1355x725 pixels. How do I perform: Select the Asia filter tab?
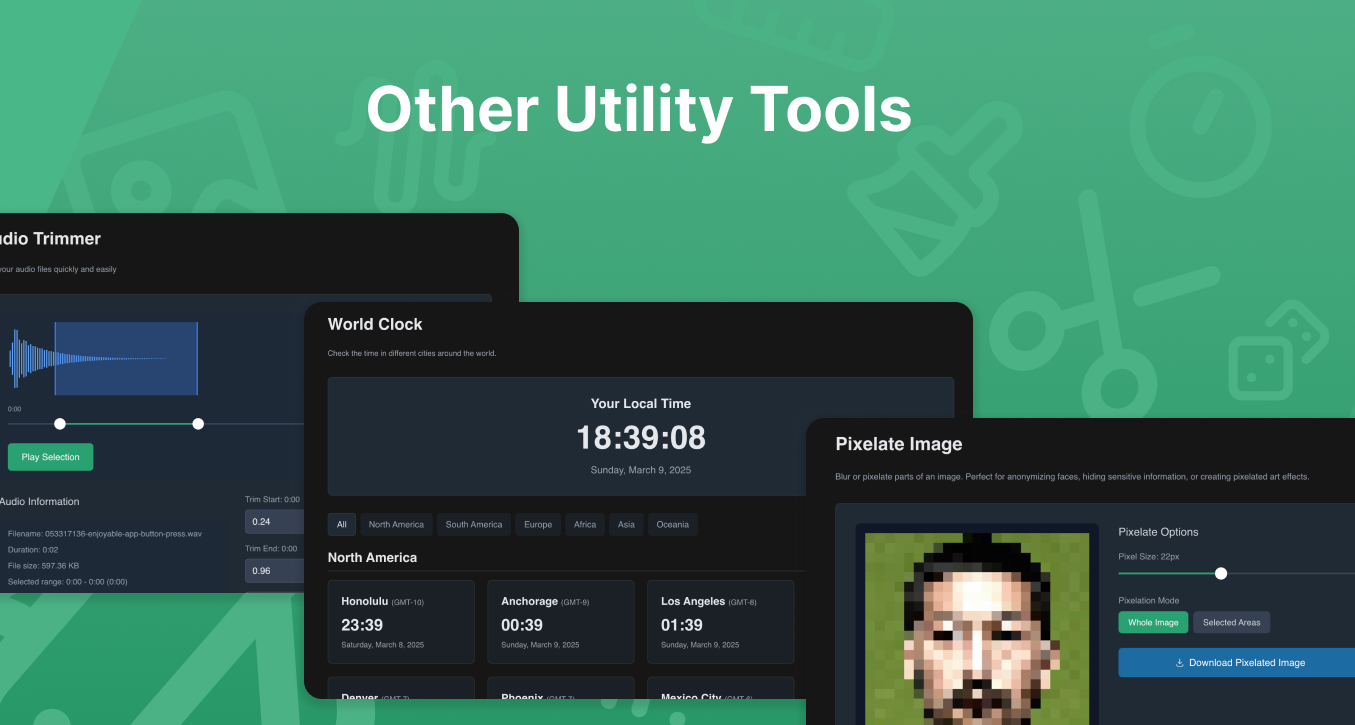[x=626, y=524]
